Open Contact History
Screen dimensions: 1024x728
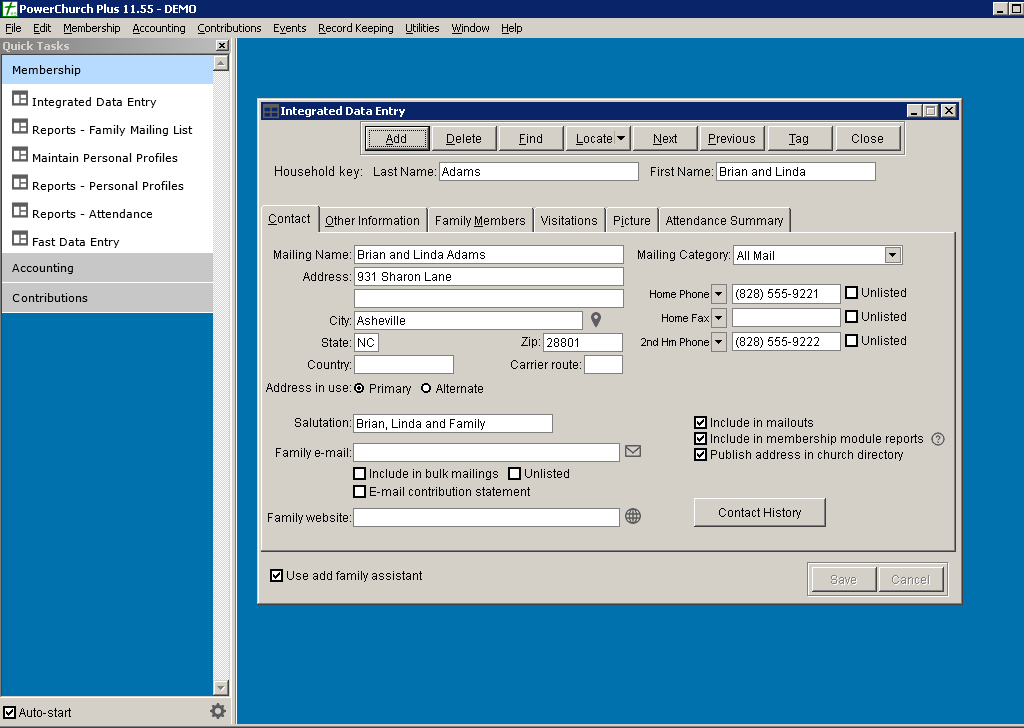tap(760, 513)
